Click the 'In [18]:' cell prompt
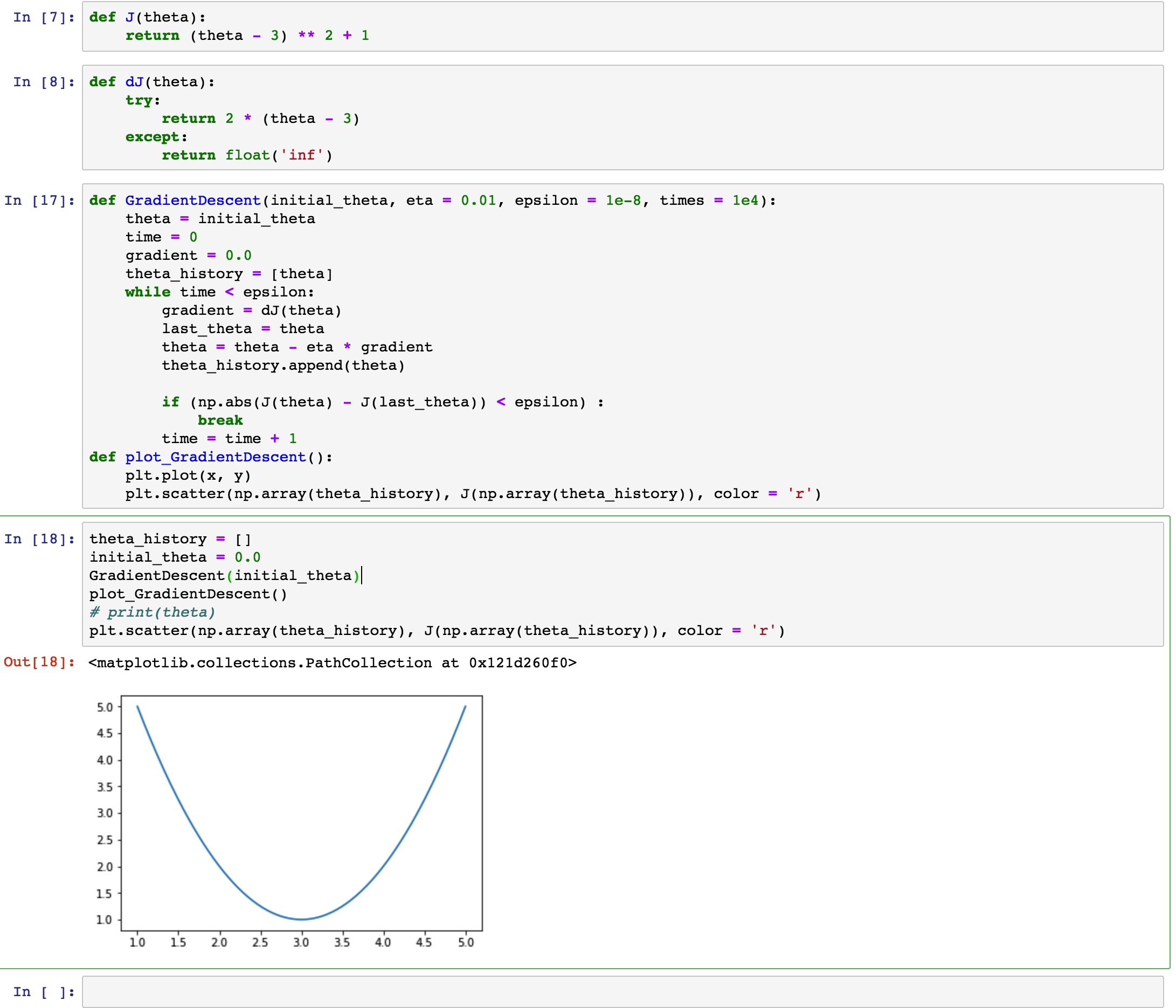Viewport: 1176px width, 1008px height. (x=40, y=539)
